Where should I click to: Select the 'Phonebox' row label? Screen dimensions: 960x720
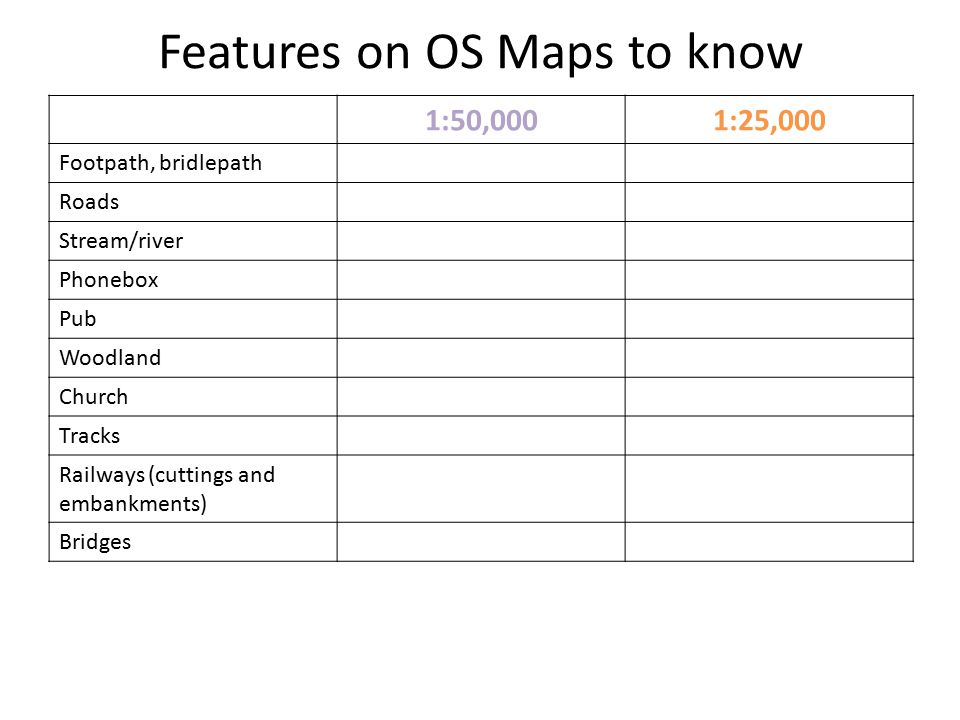coord(108,280)
